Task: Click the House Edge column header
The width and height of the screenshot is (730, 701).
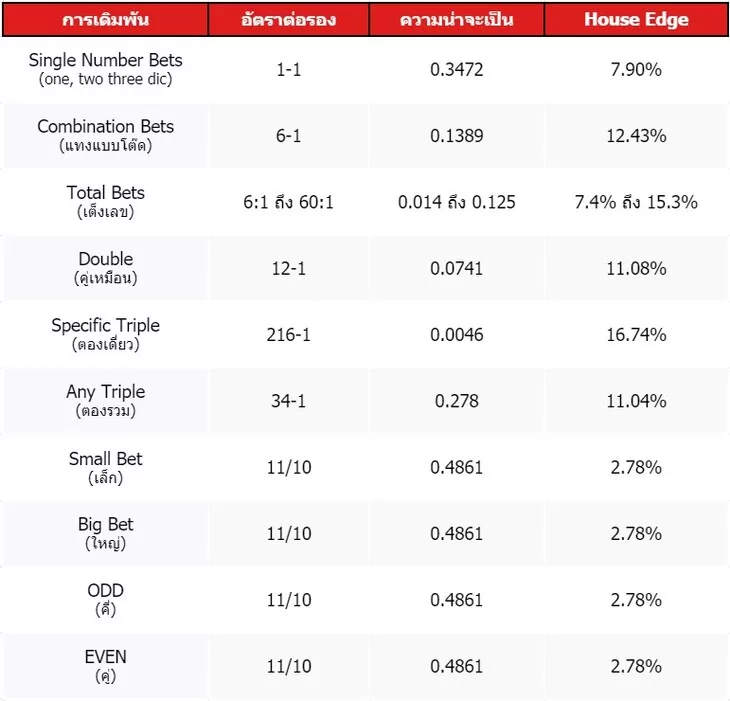Action: tap(635, 19)
